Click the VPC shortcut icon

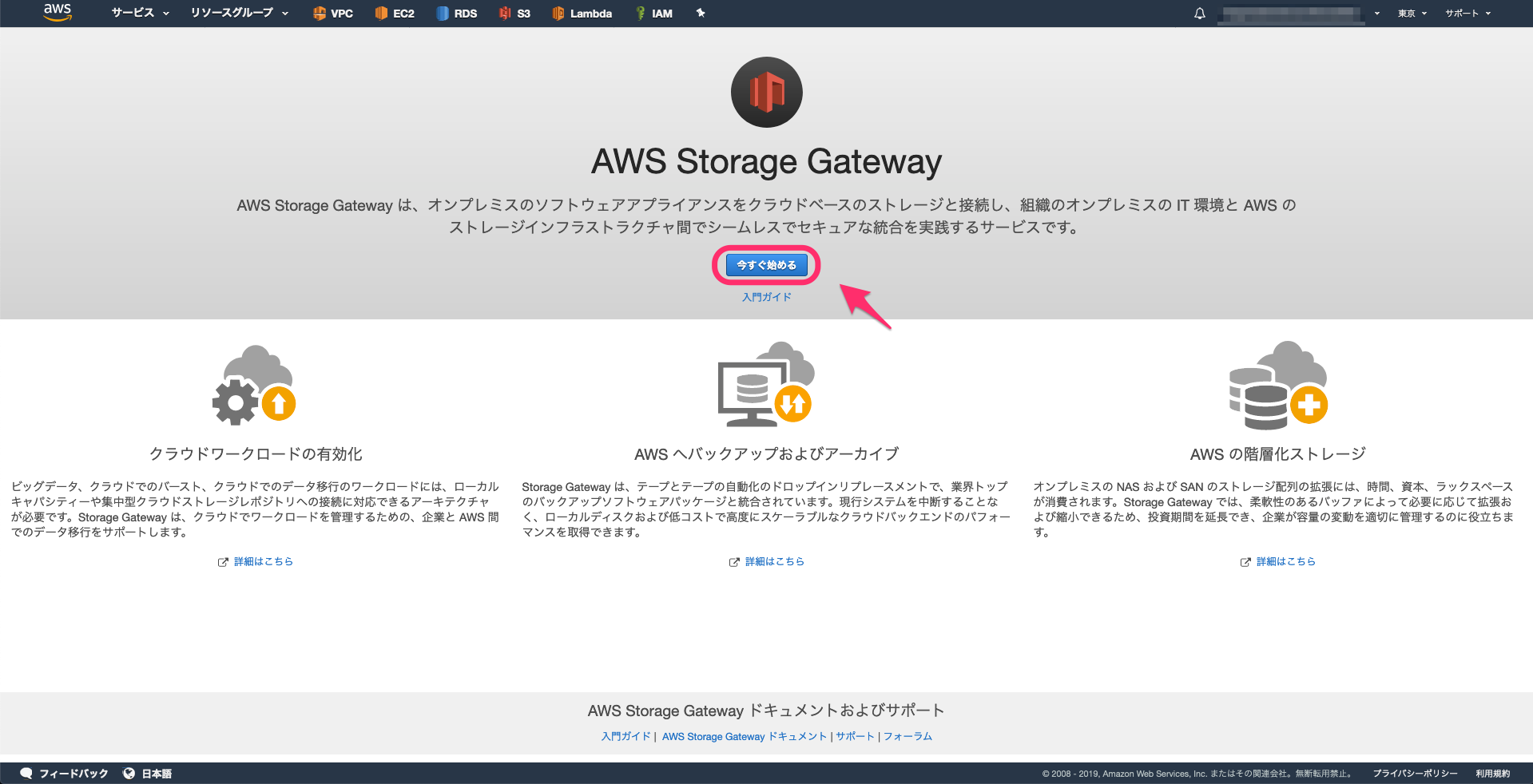[318, 13]
